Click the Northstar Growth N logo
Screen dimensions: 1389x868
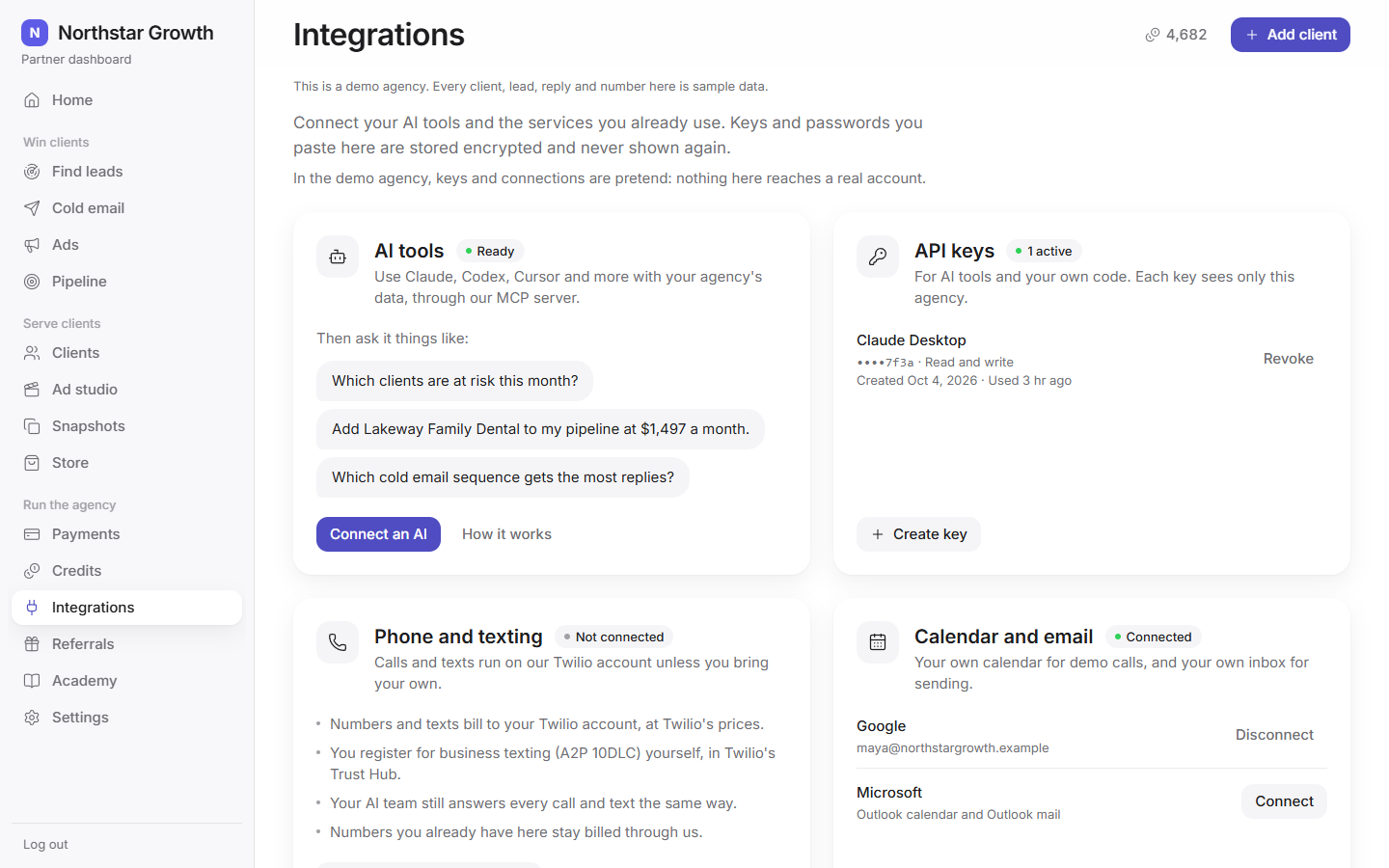(35, 33)
